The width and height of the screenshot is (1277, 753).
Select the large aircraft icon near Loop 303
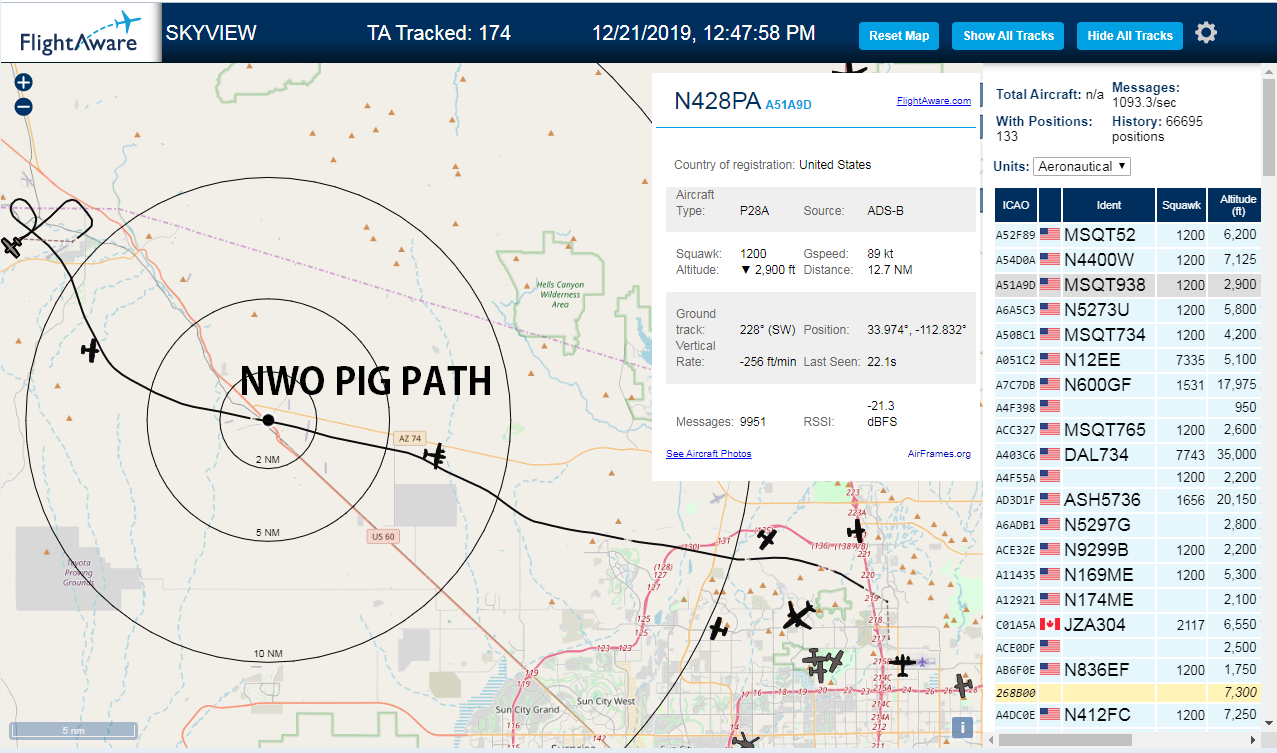click(798, 615)
